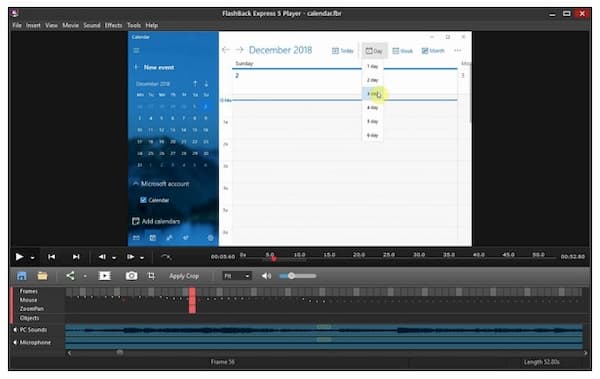Open the play options dropdown arrow
The image size is (600, 379).
pos(33,258)
